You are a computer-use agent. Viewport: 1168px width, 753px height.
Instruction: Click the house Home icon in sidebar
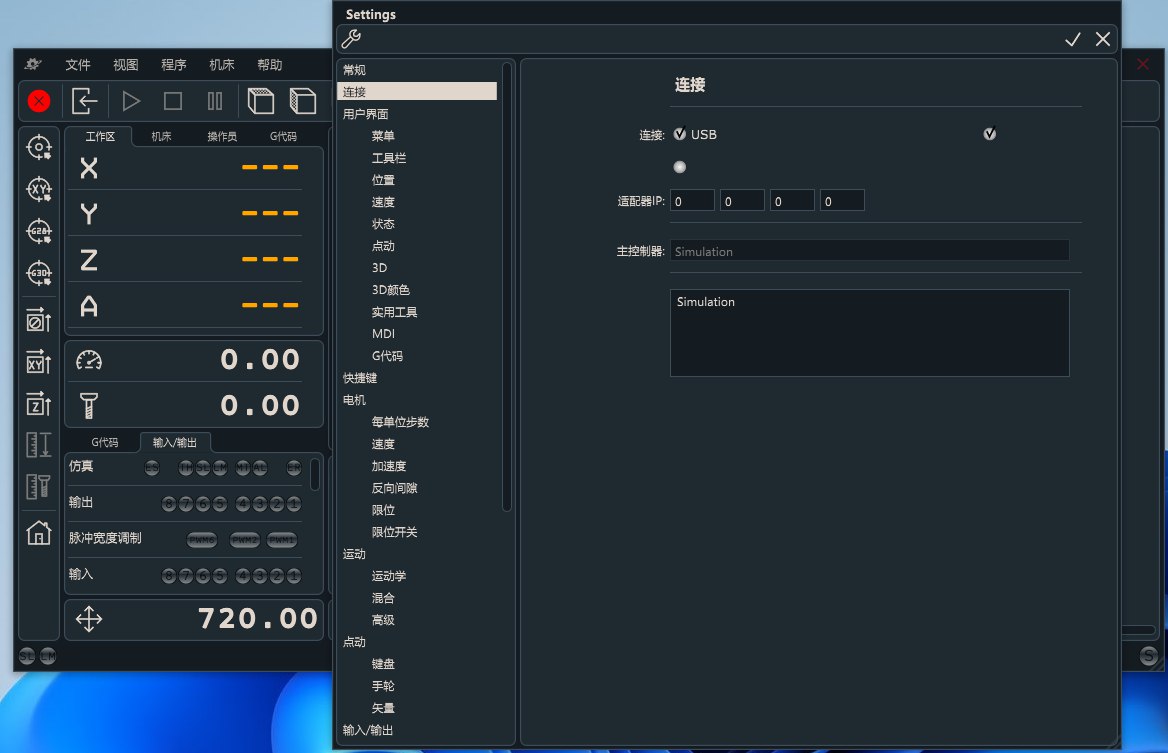[39, 533]
